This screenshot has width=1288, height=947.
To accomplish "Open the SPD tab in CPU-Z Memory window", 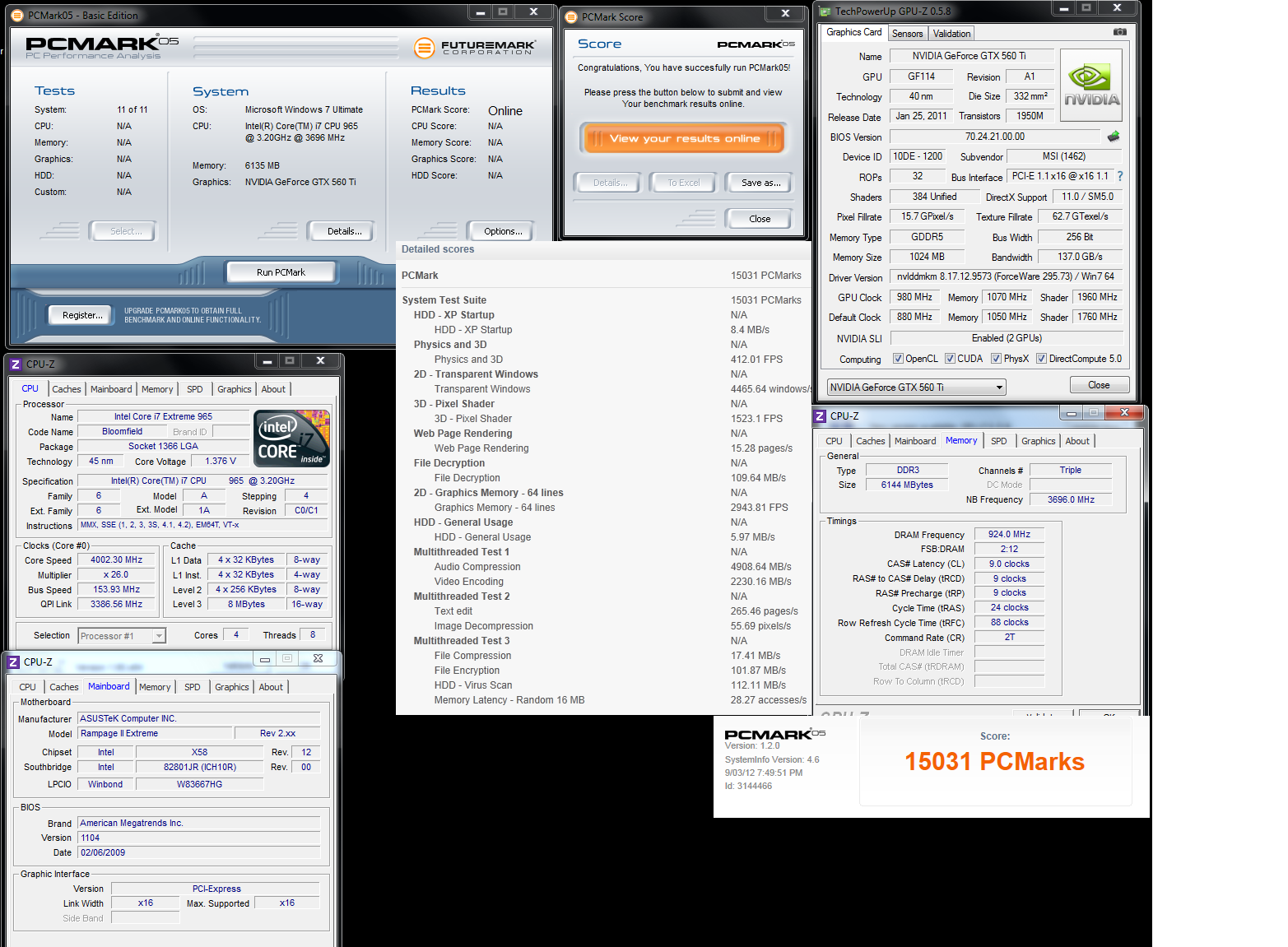I will pyautogui.click(x=998, y=441).
